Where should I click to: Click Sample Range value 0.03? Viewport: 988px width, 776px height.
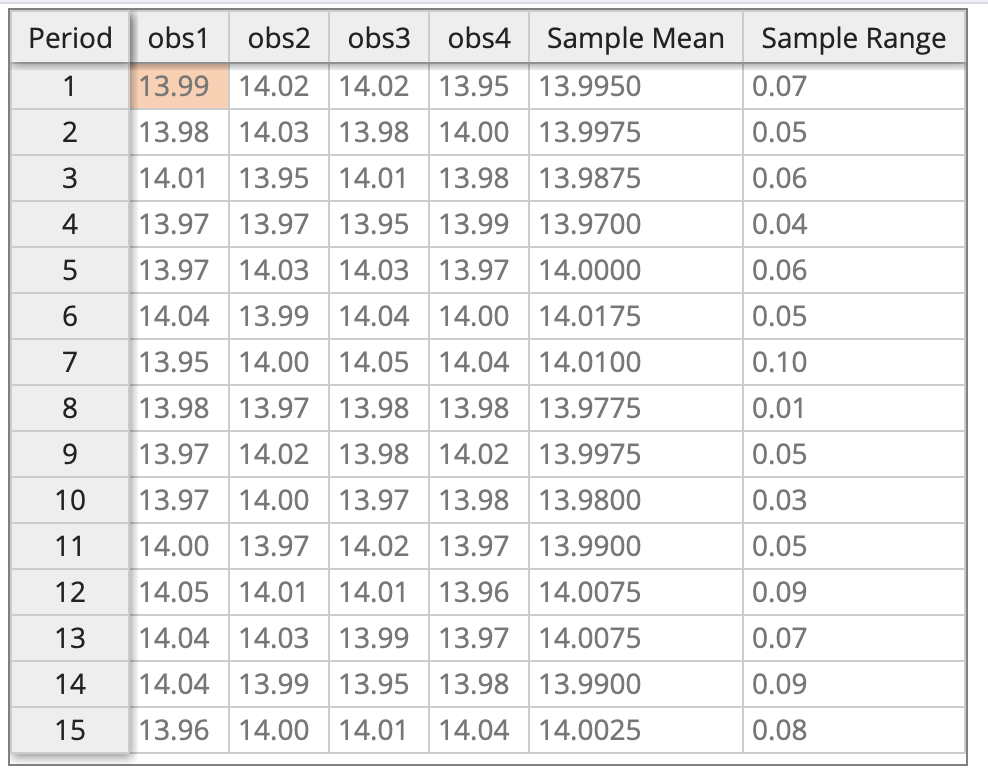pyautogui.click(x=853, y=500)
